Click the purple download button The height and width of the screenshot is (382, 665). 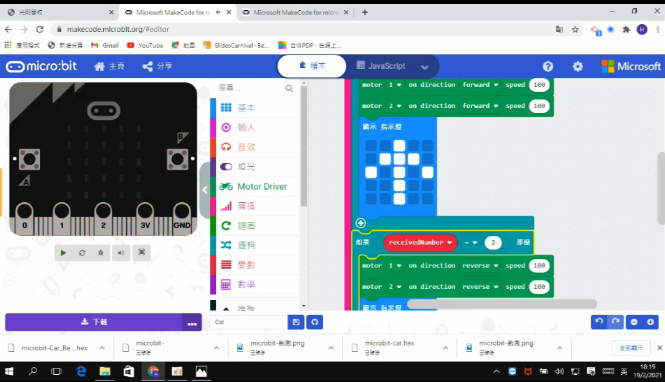pos(94,322)
